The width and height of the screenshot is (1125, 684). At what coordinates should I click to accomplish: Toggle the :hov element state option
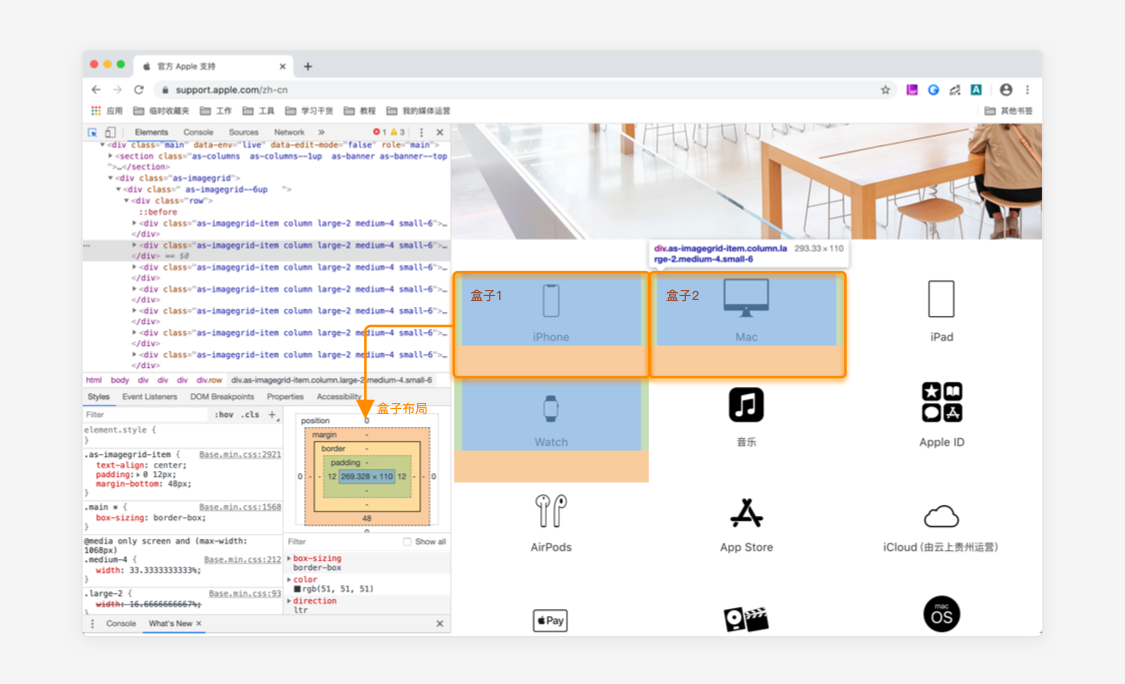[x=224, y=415]
